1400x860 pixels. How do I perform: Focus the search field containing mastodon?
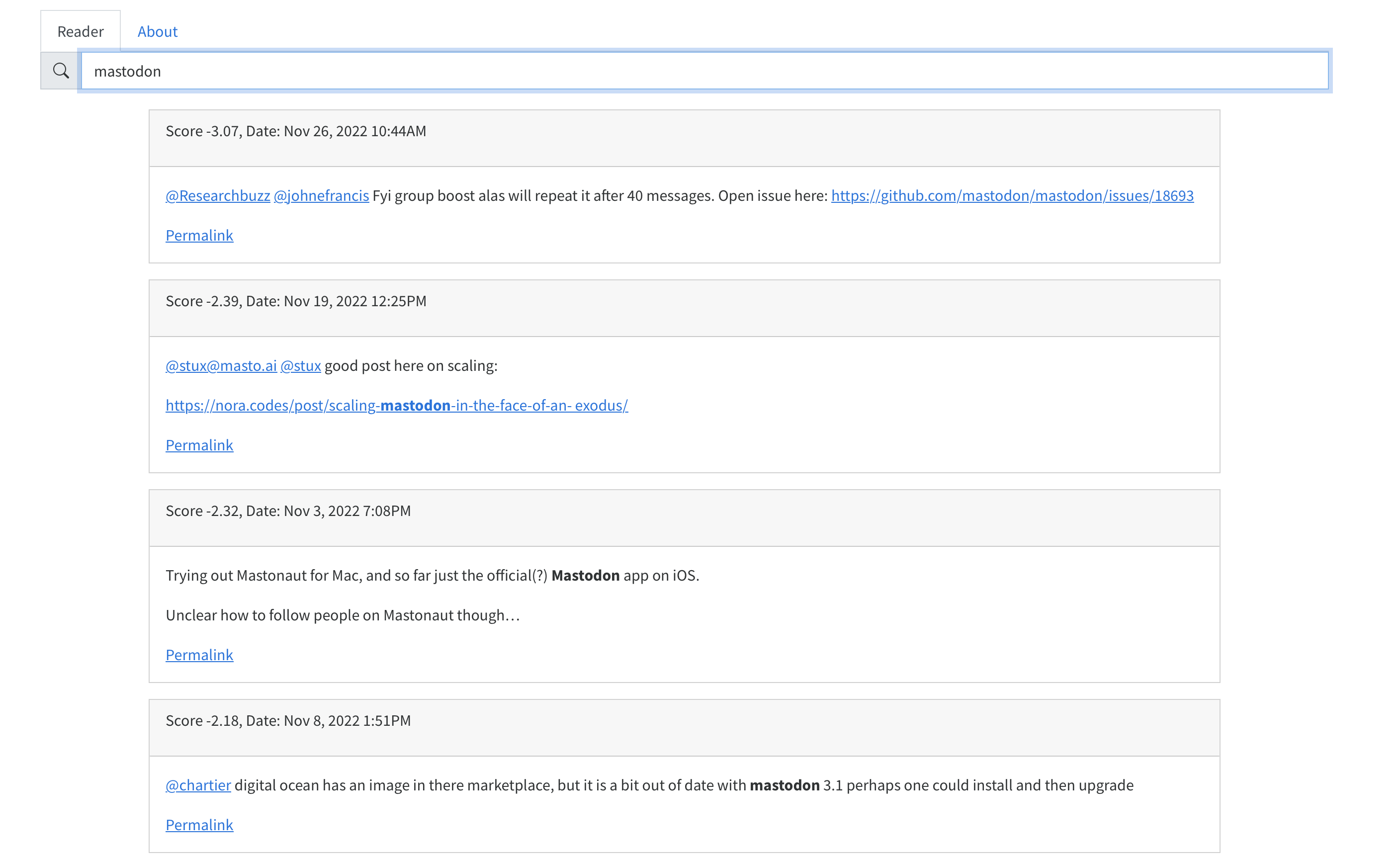point(704,71)
